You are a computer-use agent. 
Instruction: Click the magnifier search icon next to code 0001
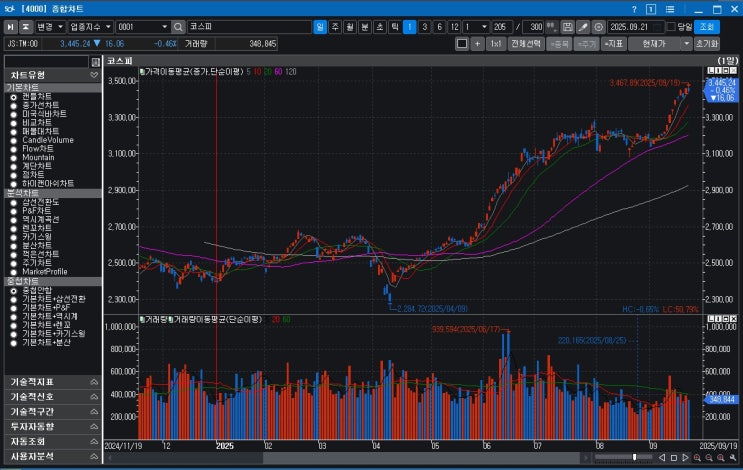coord(178,27)
